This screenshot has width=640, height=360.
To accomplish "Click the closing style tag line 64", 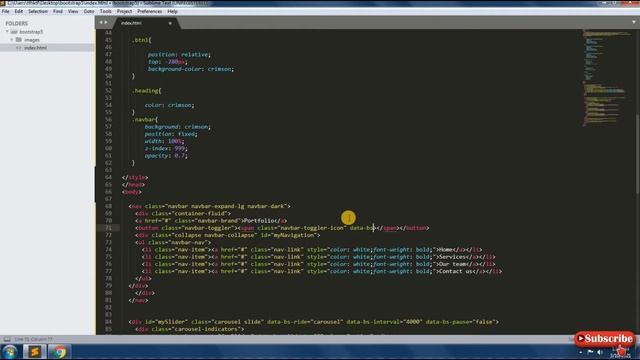I will pos(135,178).
